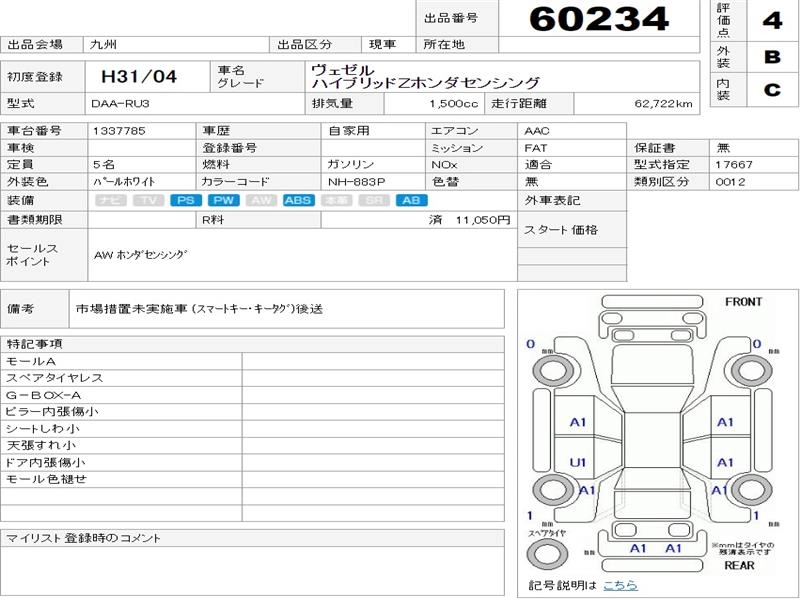This screenshot has height=600, width=800.
Task: Click the front tire icon on diagram's left side
Action: click(553, 369)
